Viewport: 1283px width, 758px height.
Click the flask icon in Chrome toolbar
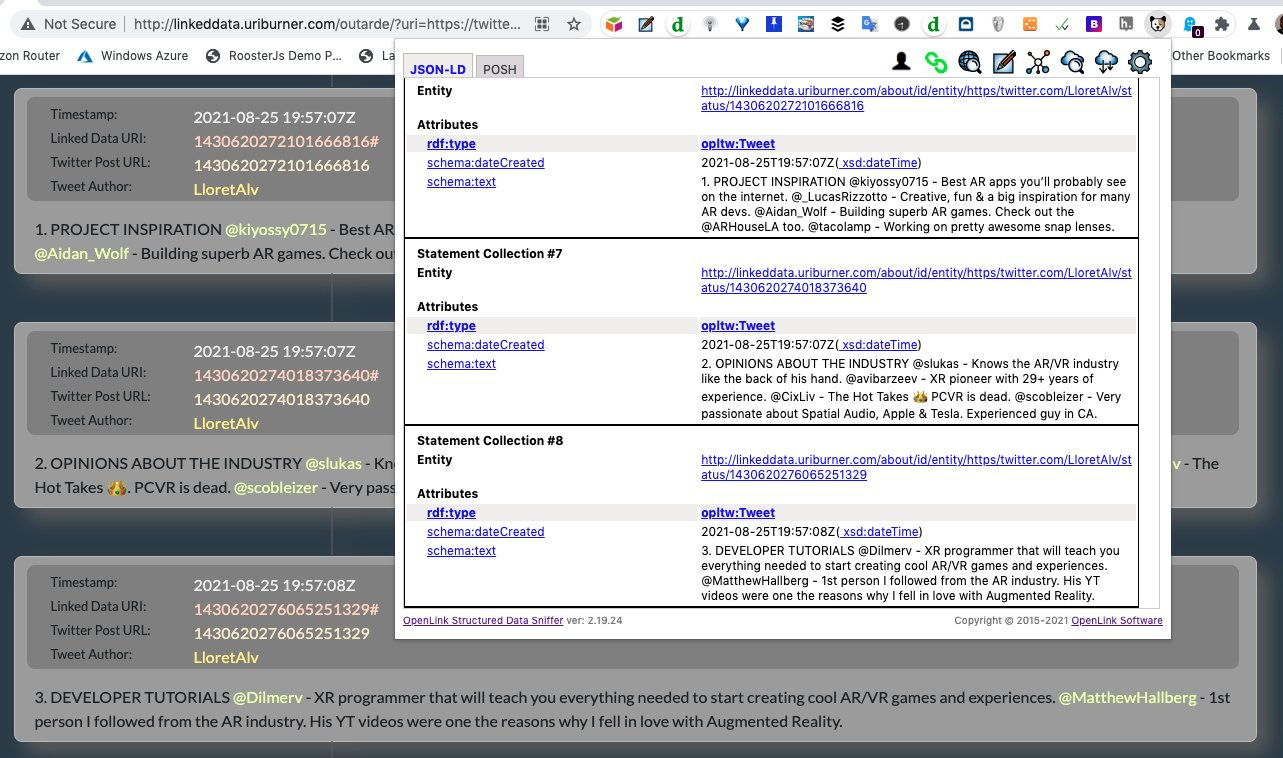[x=1254, y=24]
